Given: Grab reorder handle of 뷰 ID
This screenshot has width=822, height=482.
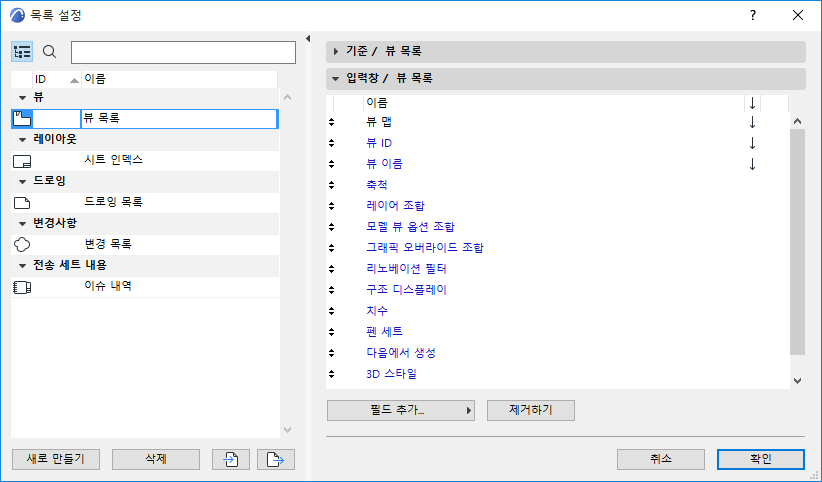Looking at the screenshot, I should pos(331,143).
